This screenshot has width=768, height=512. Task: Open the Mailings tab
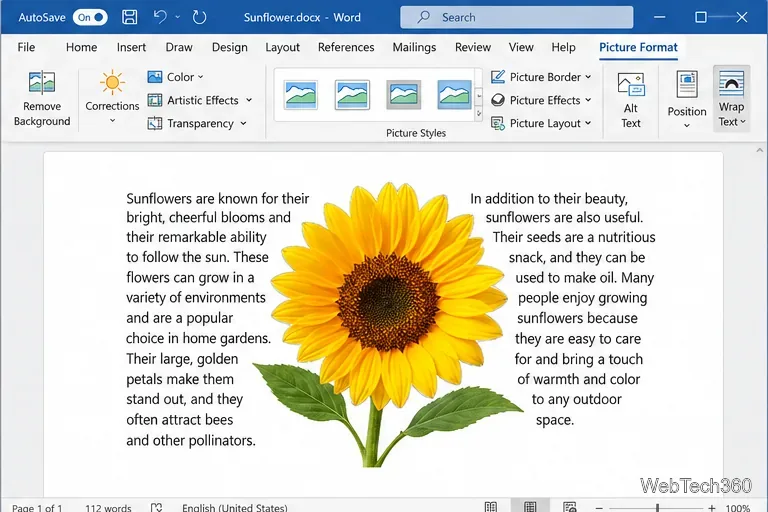coord(414,47)
